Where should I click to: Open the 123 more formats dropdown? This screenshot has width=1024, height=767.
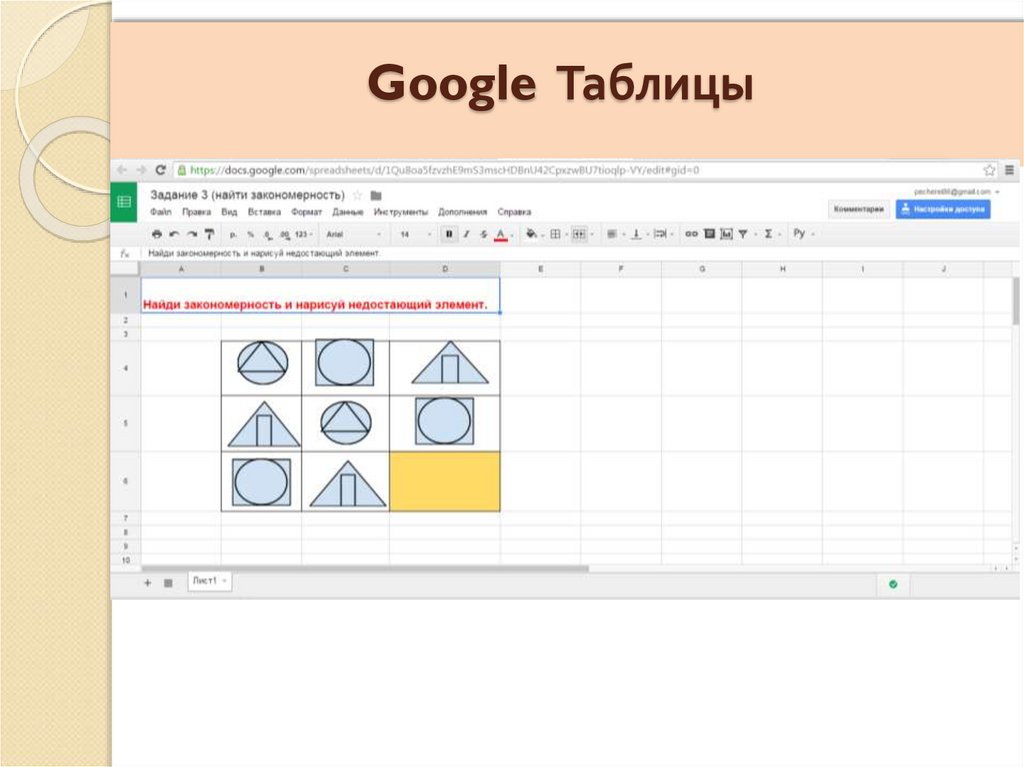(x=304, y=235)
